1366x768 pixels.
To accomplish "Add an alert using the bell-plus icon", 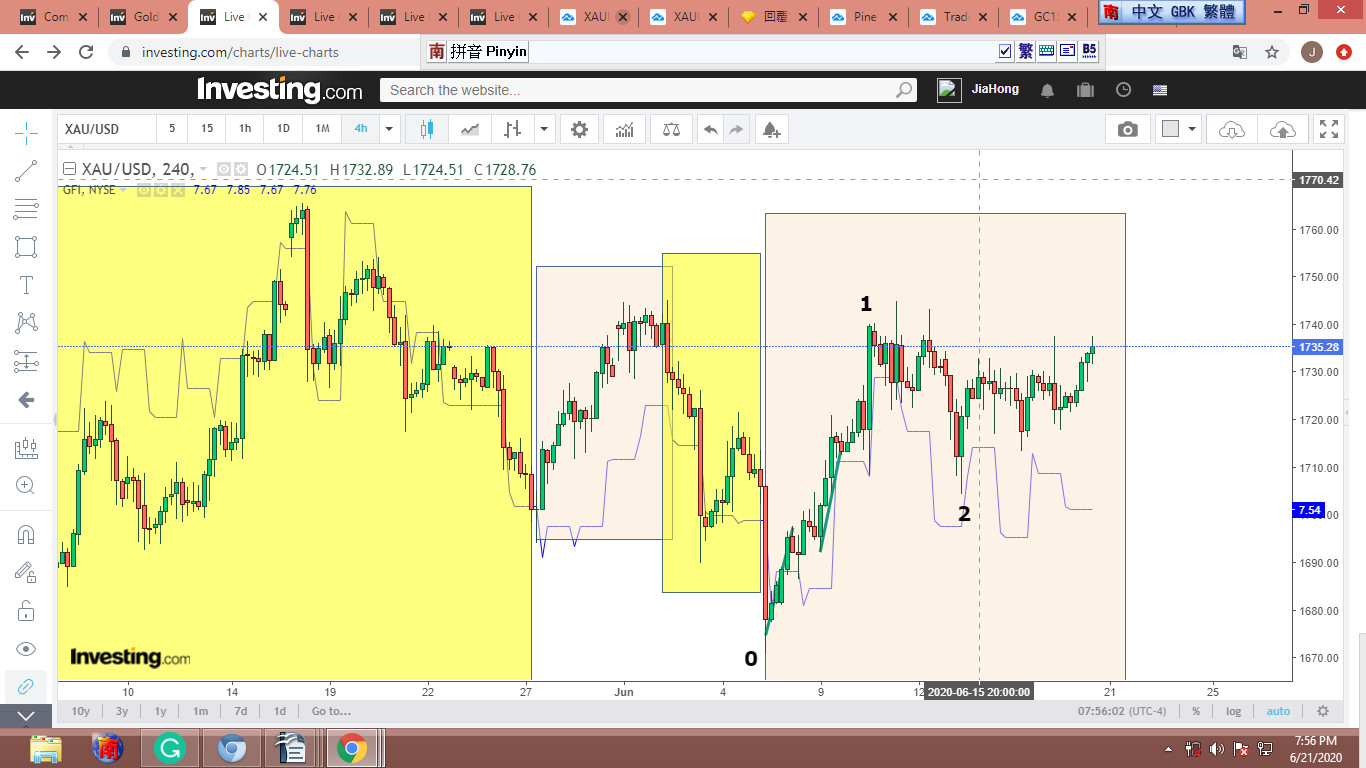I will click(x=770, y=129).
